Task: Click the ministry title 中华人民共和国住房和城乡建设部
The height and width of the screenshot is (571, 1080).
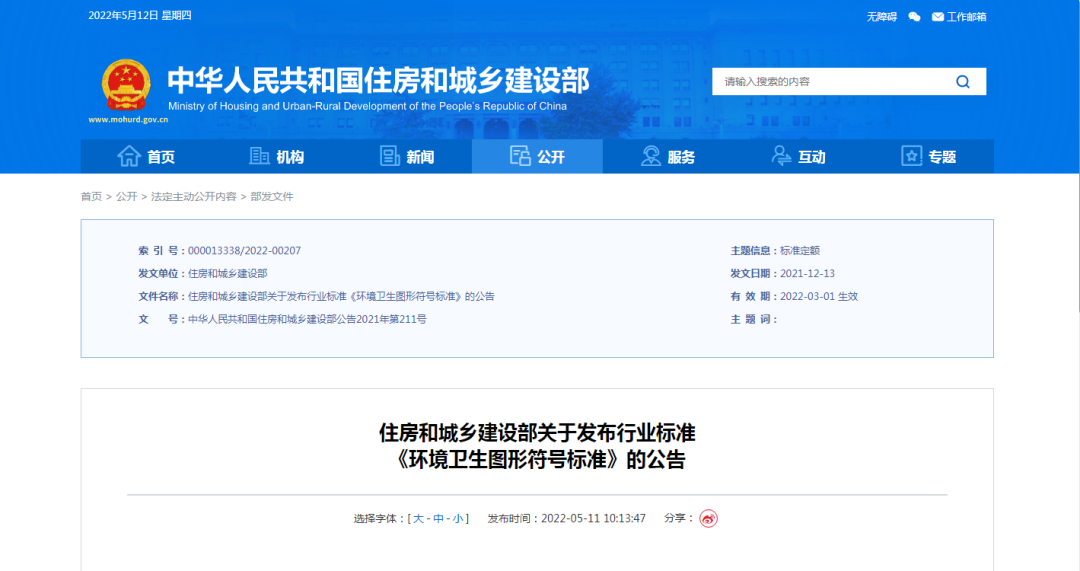Action: [378, 81]
